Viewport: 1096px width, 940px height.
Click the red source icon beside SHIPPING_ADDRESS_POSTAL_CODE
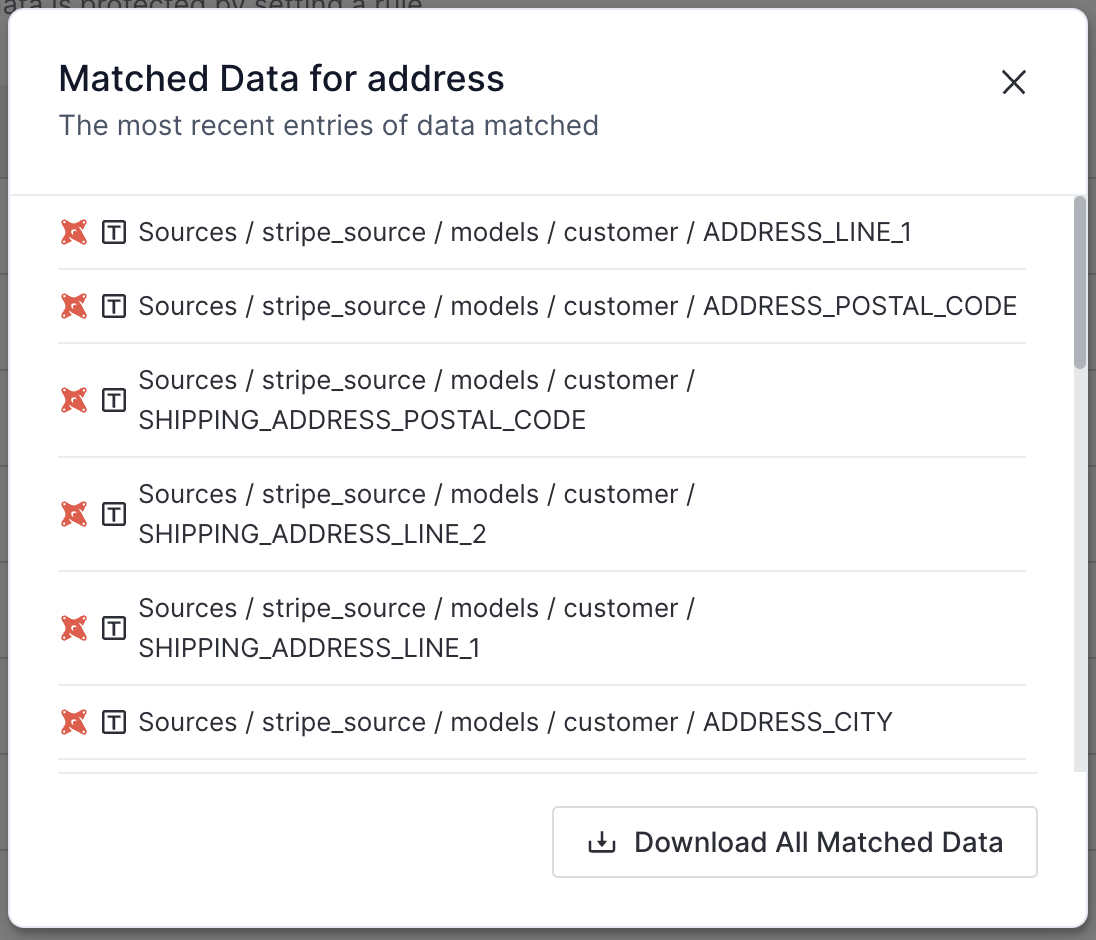click(x=74, y=401)
